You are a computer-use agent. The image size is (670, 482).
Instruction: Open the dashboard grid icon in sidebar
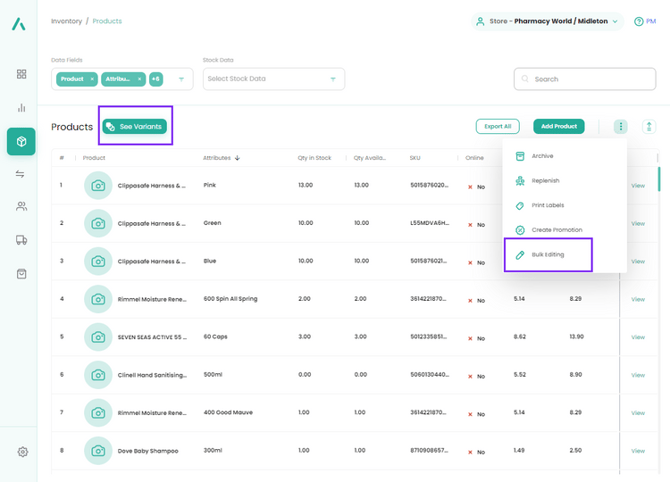(x=21, y=74)
